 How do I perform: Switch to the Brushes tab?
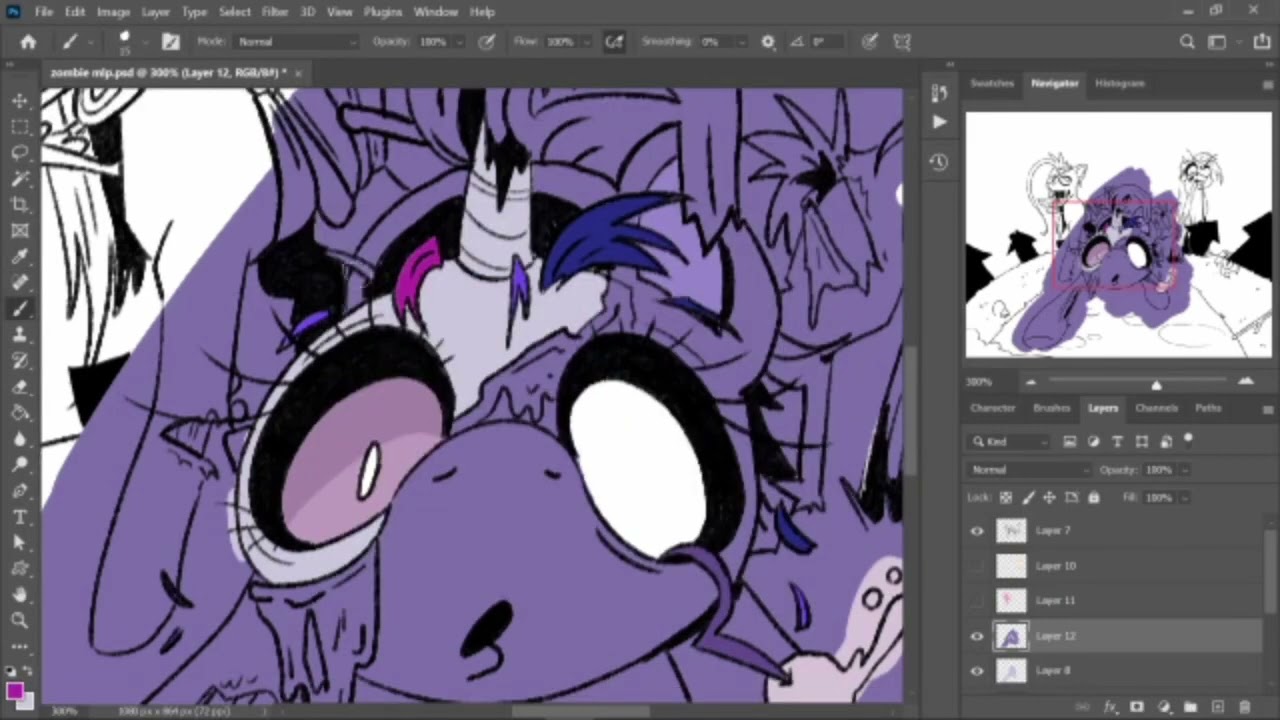[x=1051, y=408]
